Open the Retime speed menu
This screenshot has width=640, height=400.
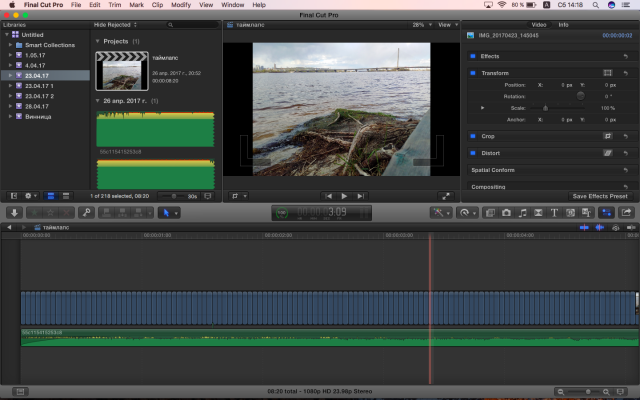pyautogui.click(x=468, y=213)
